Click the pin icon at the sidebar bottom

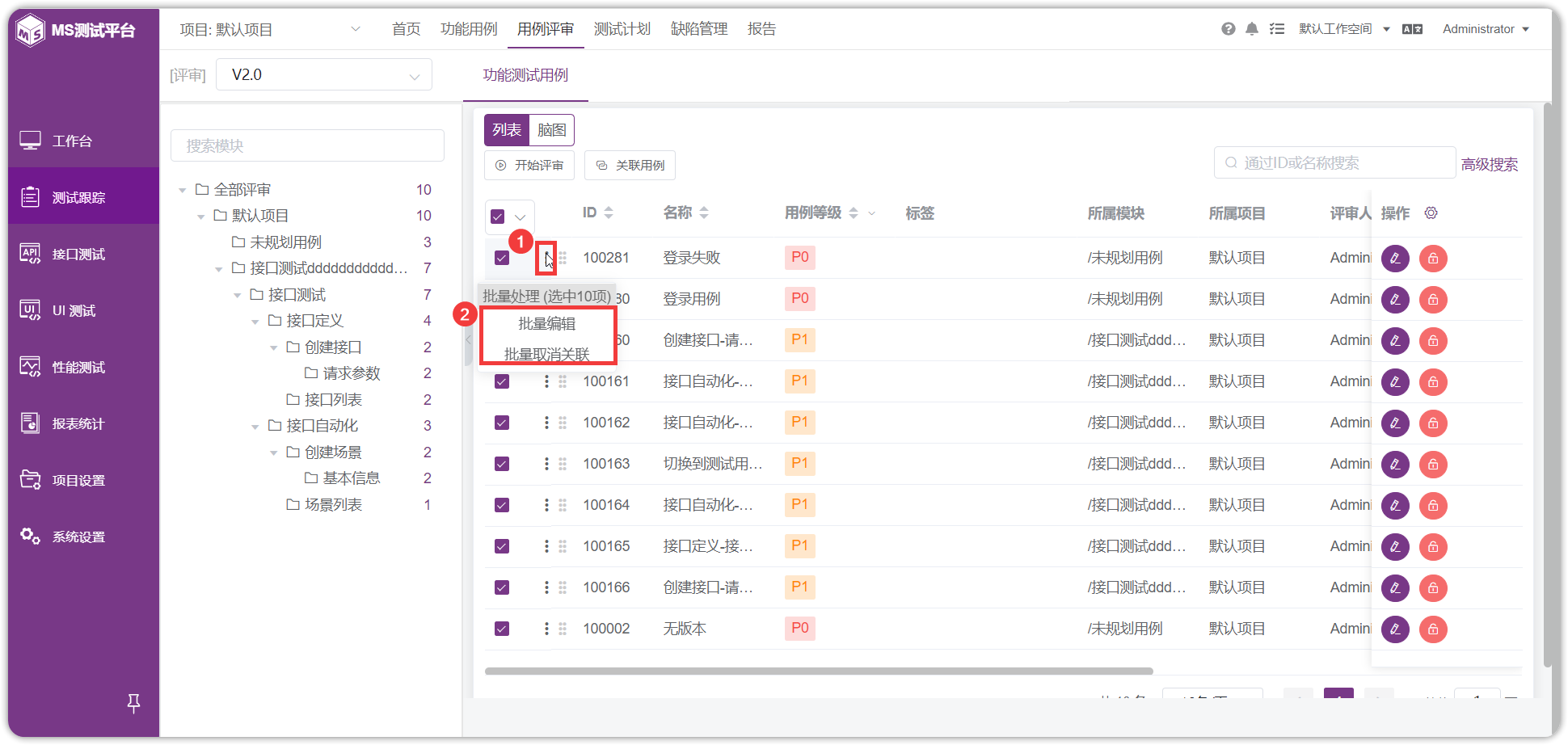tap(134, 704)
